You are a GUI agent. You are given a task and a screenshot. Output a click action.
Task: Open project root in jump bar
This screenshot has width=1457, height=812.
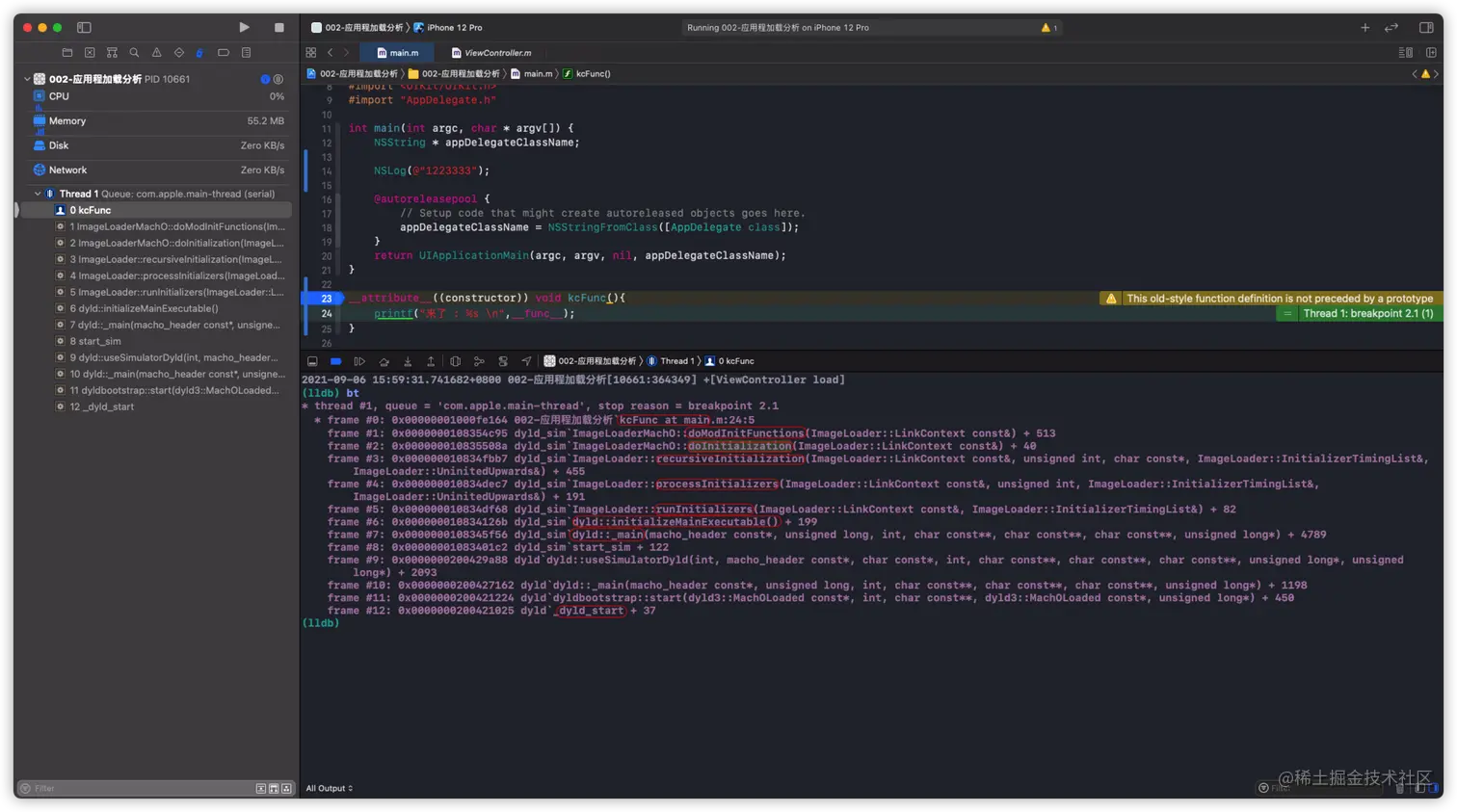[352, 73]
